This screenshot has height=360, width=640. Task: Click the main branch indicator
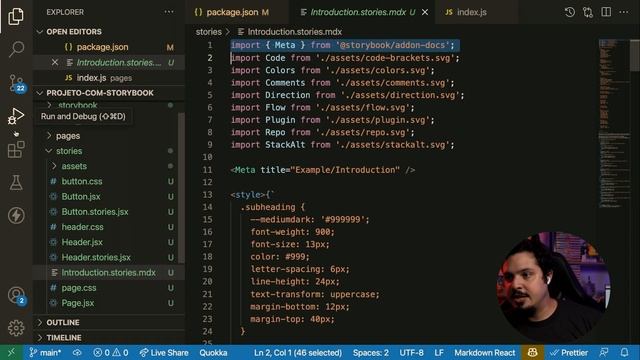[x=45, y=353]
